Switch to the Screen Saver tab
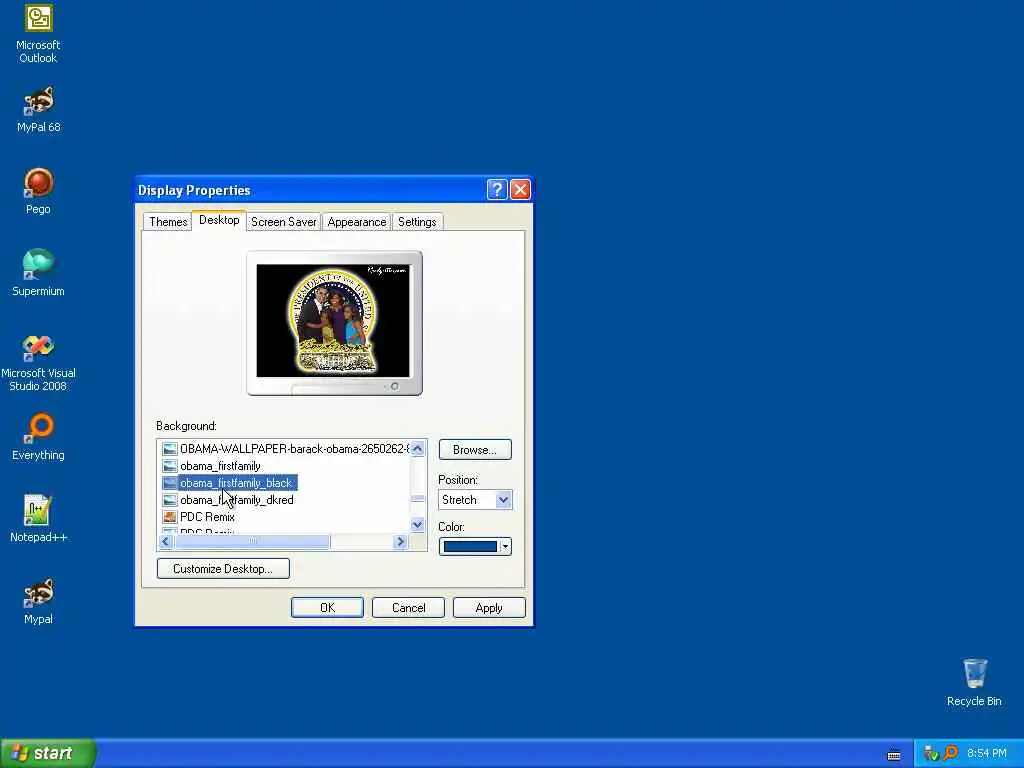 point(283,222)
